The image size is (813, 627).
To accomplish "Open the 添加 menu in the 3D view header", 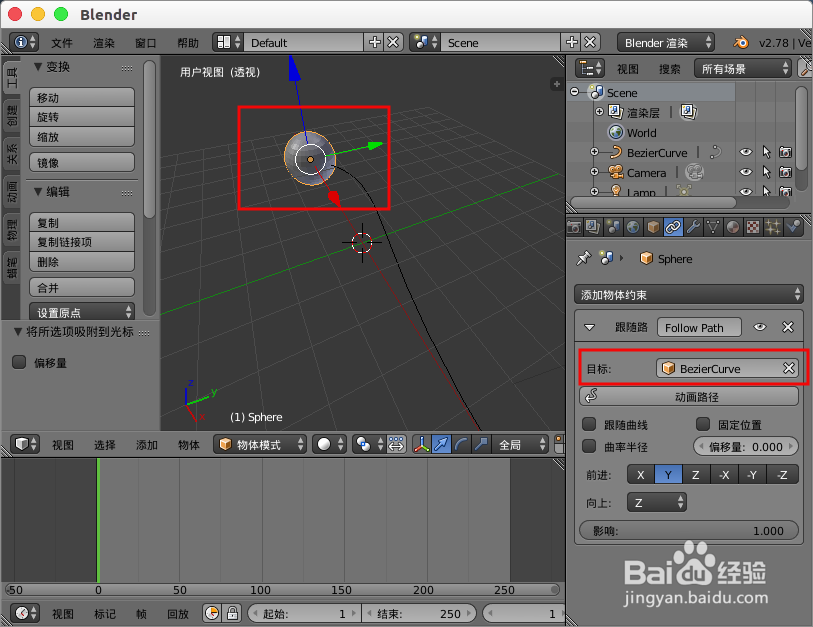I will point(147,444).
